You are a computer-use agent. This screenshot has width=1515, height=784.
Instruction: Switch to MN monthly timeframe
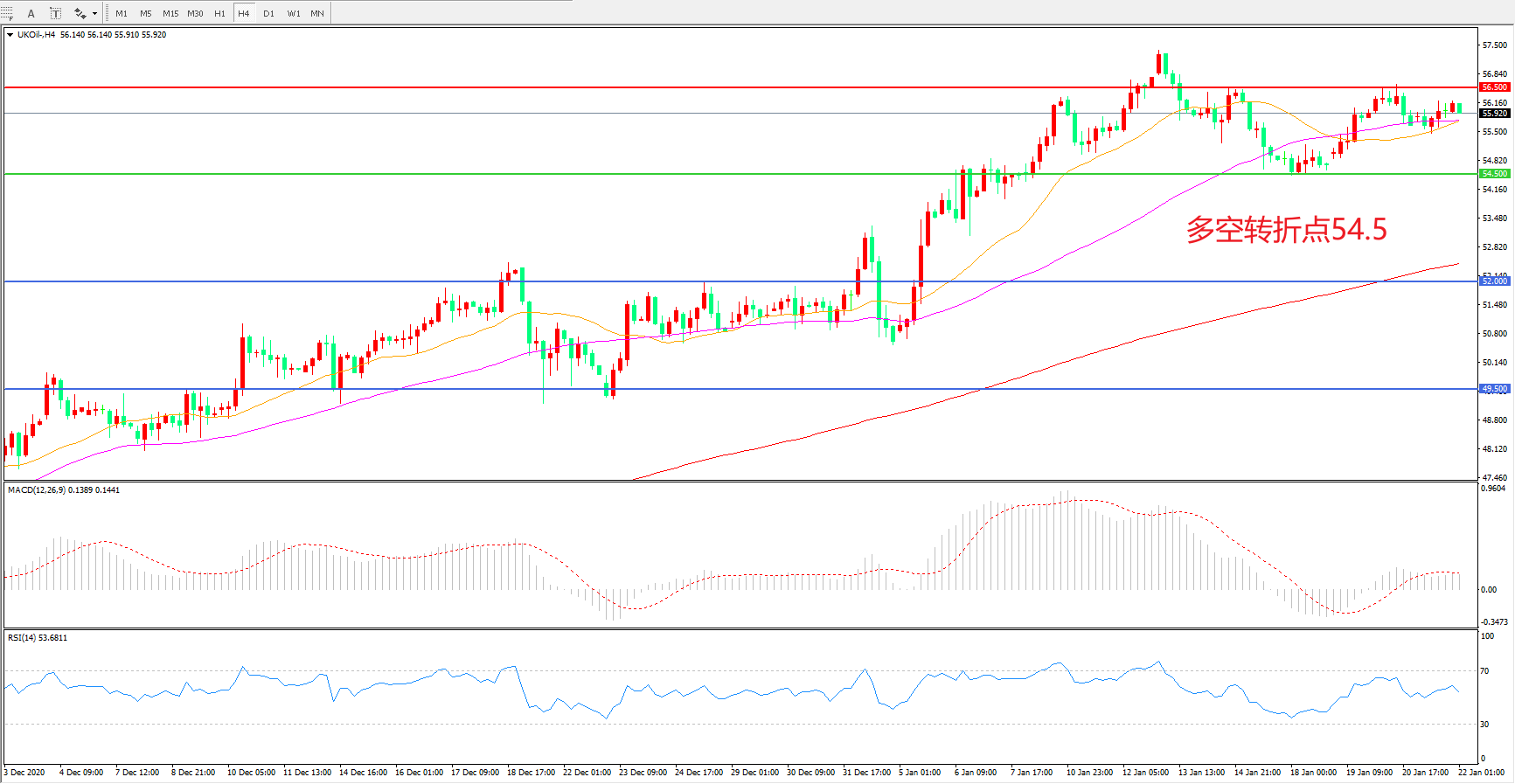pyautogui.click(x=317, y=13)
